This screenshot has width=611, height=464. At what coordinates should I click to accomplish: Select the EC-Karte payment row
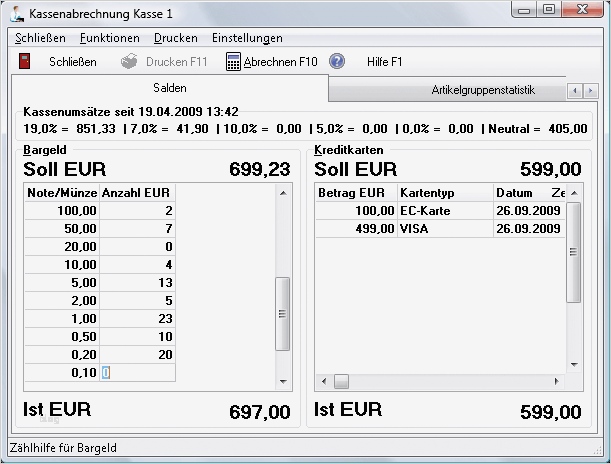tap(440, 211)
